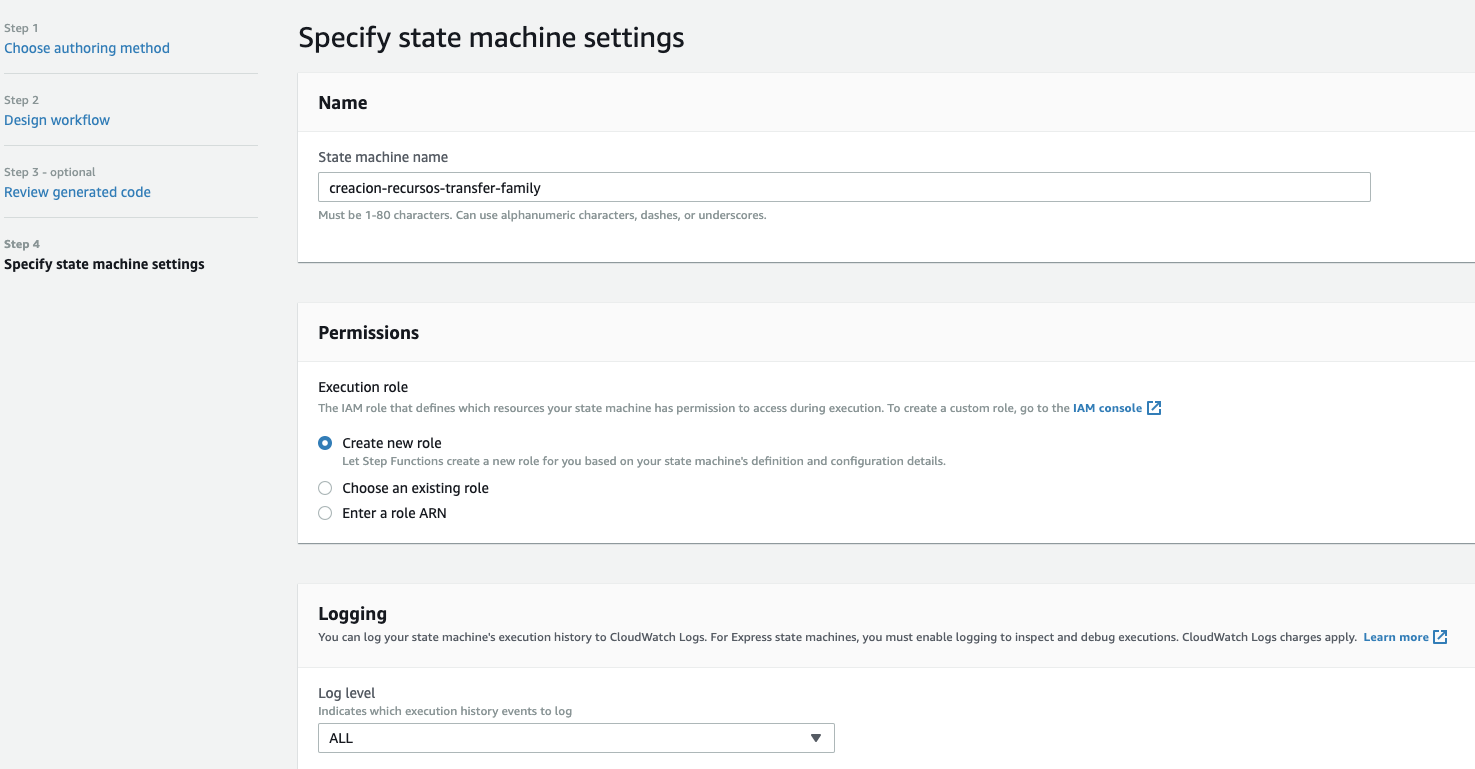Click the Log level field label
This screenshot has height=769, width=1475.
click(346, 693)
